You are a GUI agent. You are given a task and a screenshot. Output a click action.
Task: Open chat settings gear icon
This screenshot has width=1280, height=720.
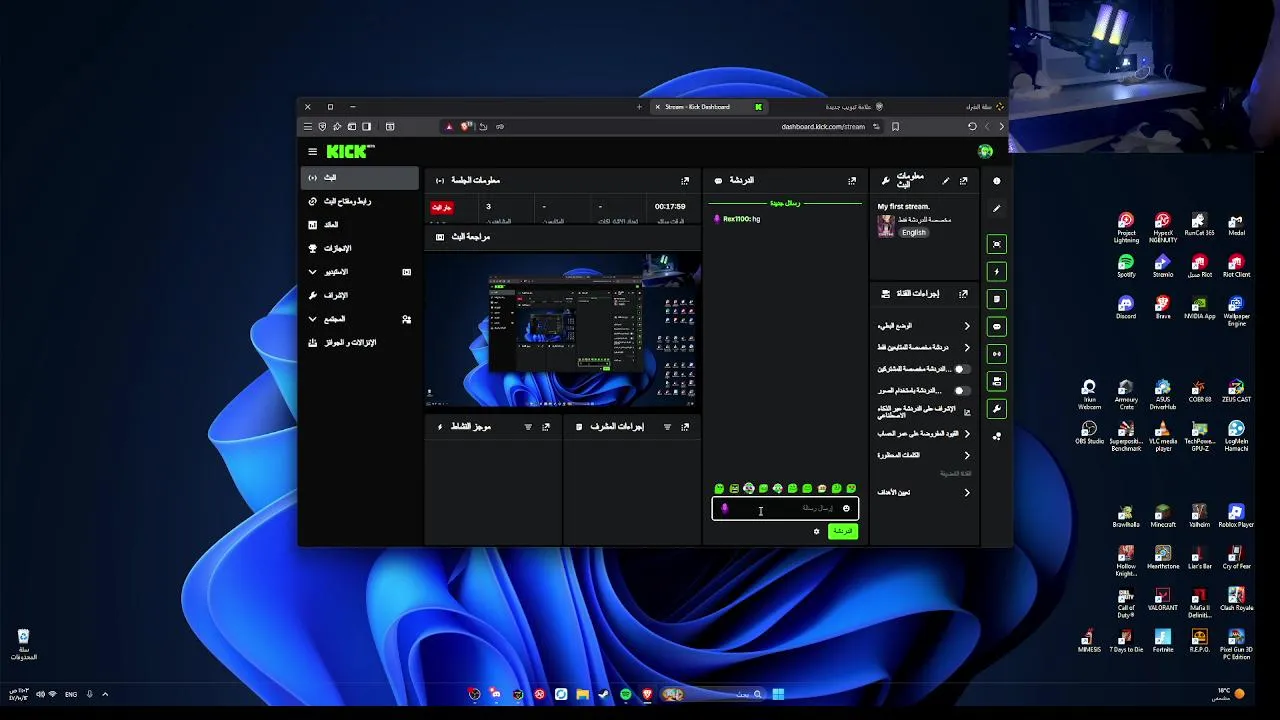pos(816,531)
